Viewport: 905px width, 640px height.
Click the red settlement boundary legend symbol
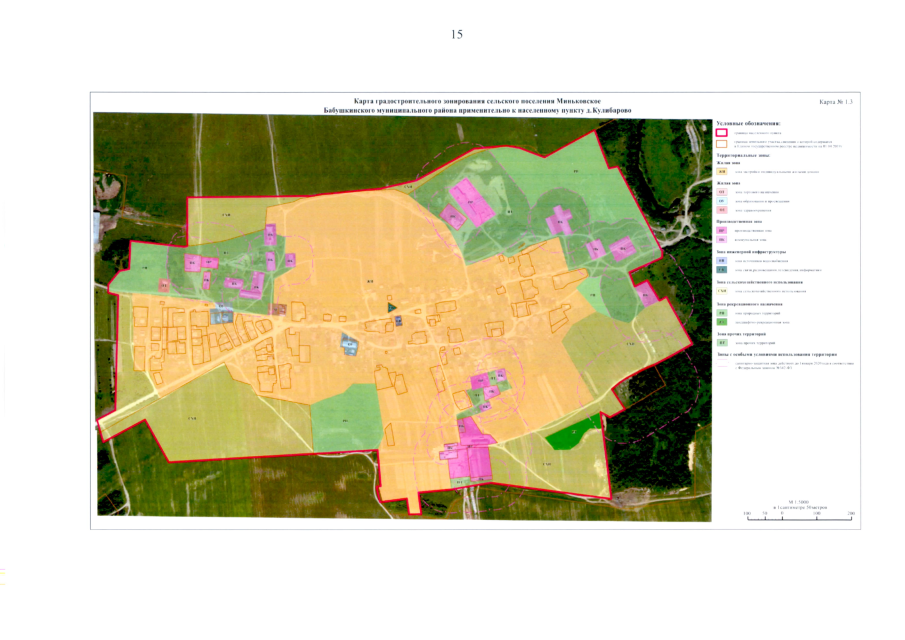pos(723,133)
